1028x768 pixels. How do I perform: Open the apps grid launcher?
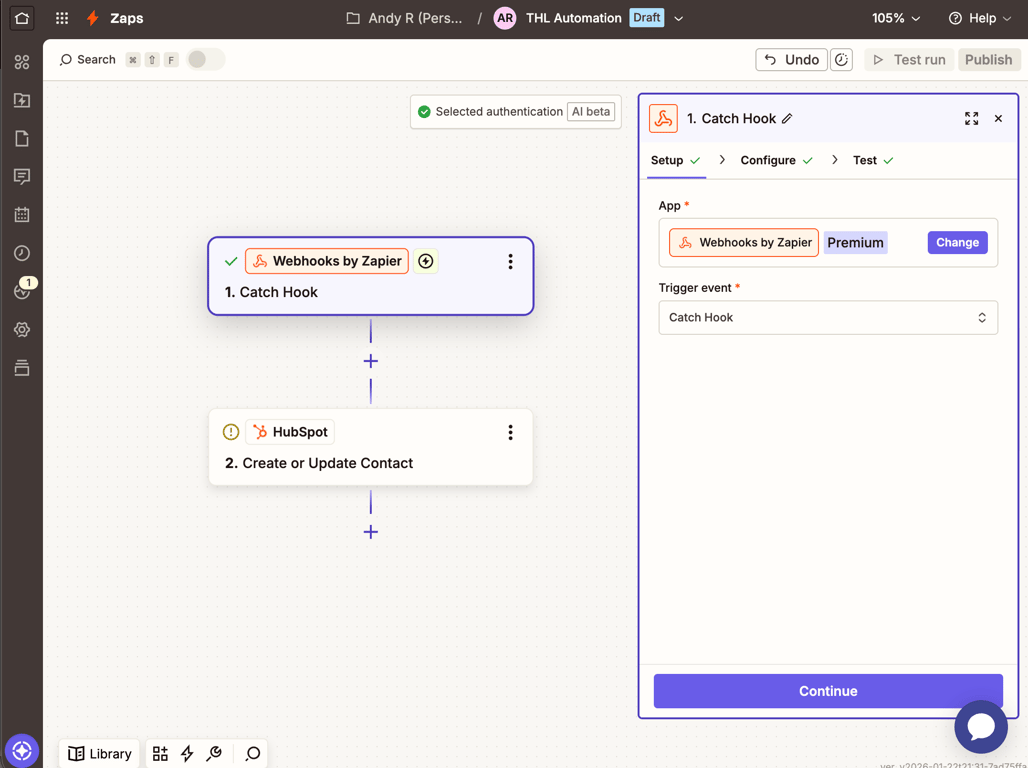(x=62, y=18)
